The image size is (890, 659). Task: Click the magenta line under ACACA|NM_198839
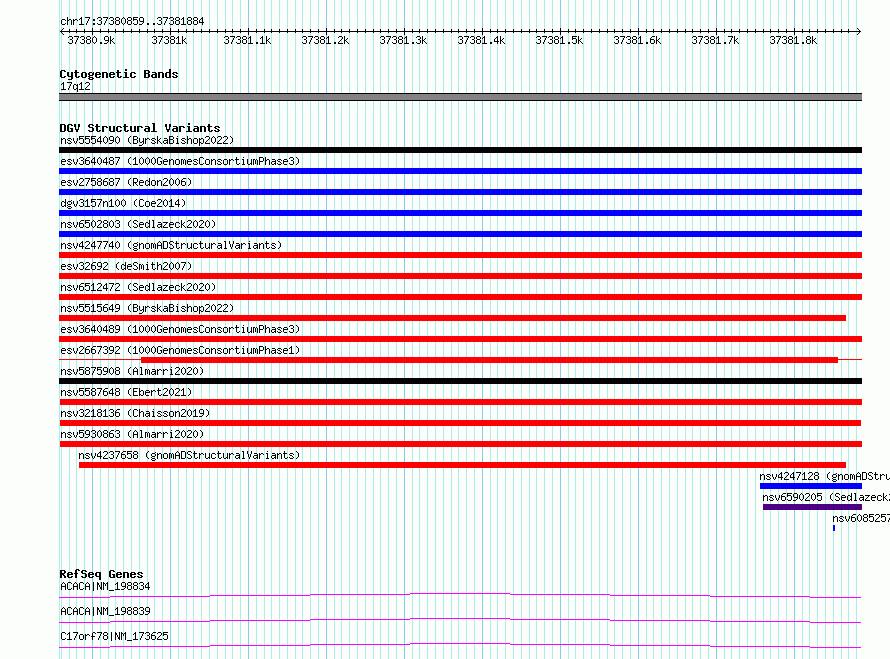[460, 620]
